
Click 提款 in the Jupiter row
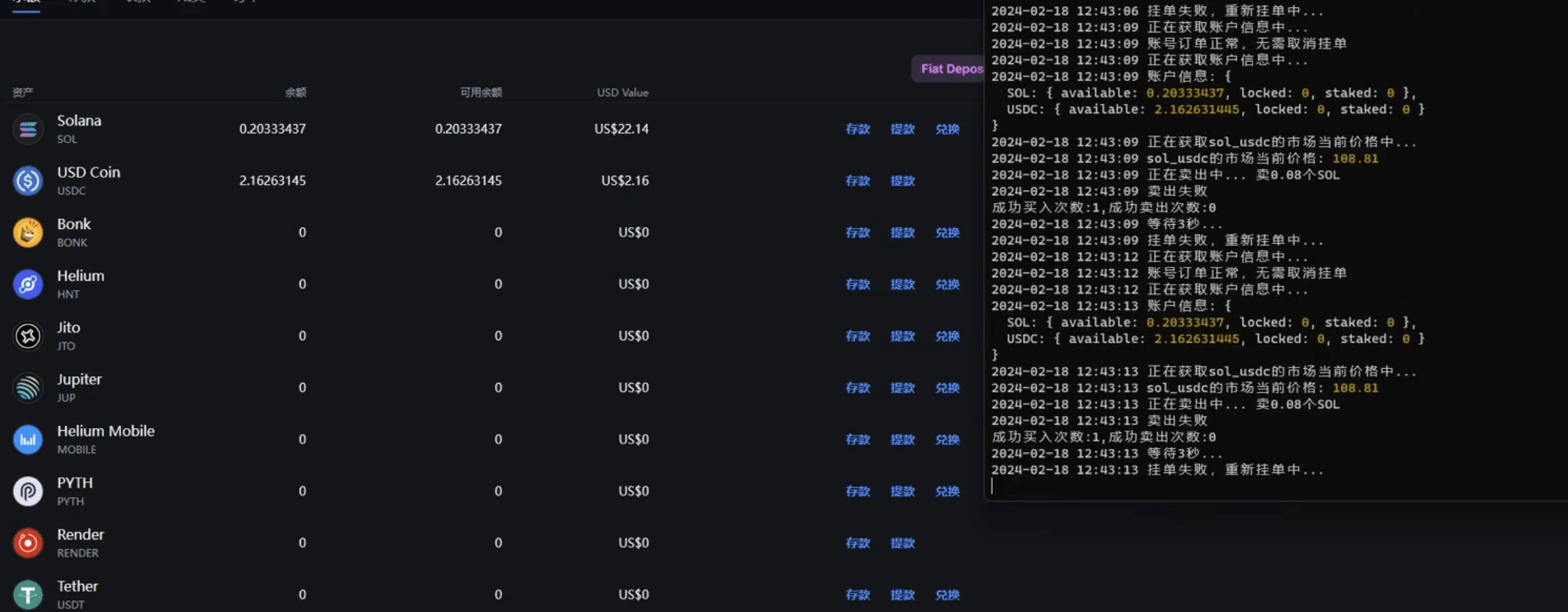[x=903, y=387]
